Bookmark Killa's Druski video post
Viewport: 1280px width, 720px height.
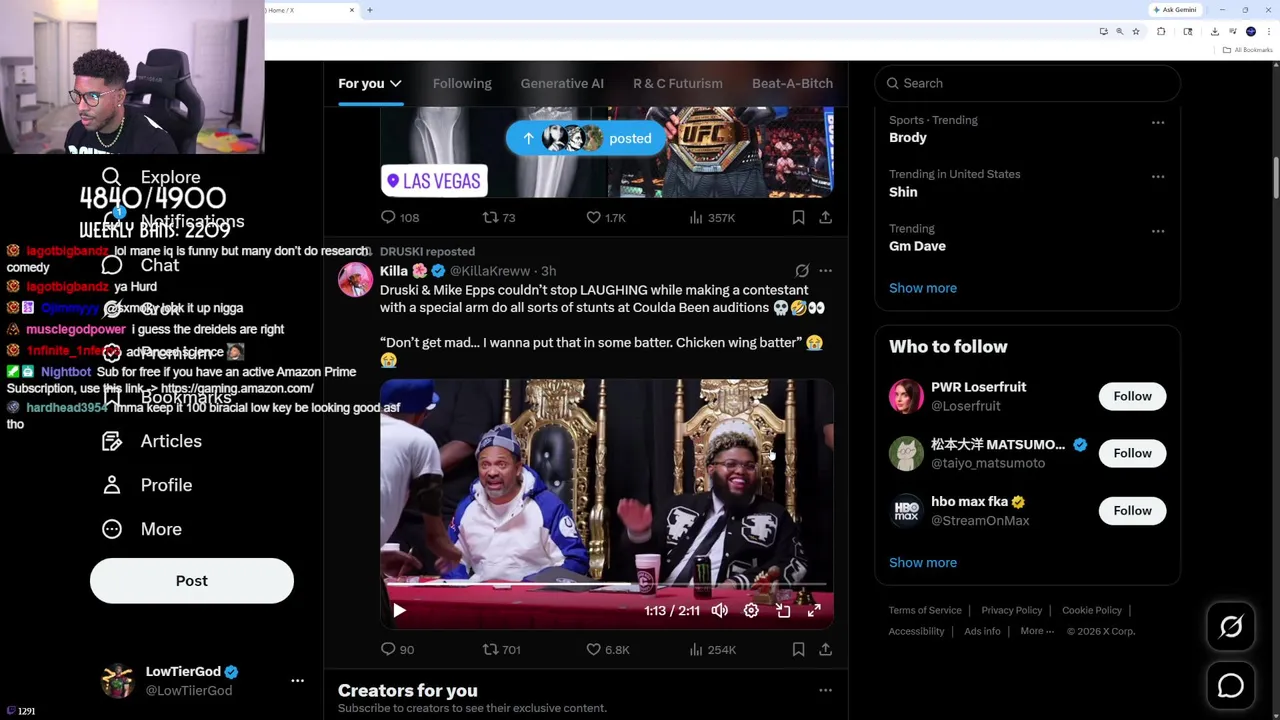798,649
